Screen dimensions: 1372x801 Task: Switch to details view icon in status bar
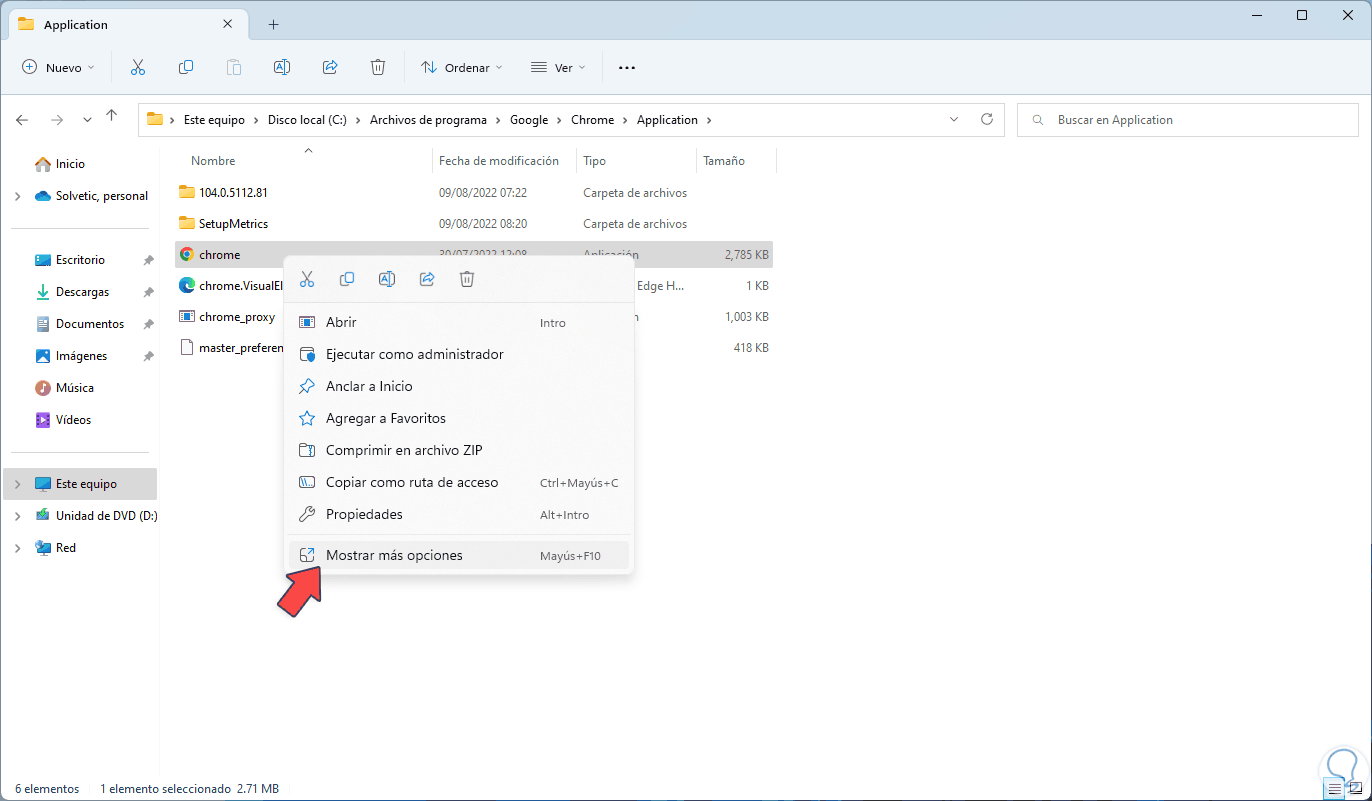1335,789
